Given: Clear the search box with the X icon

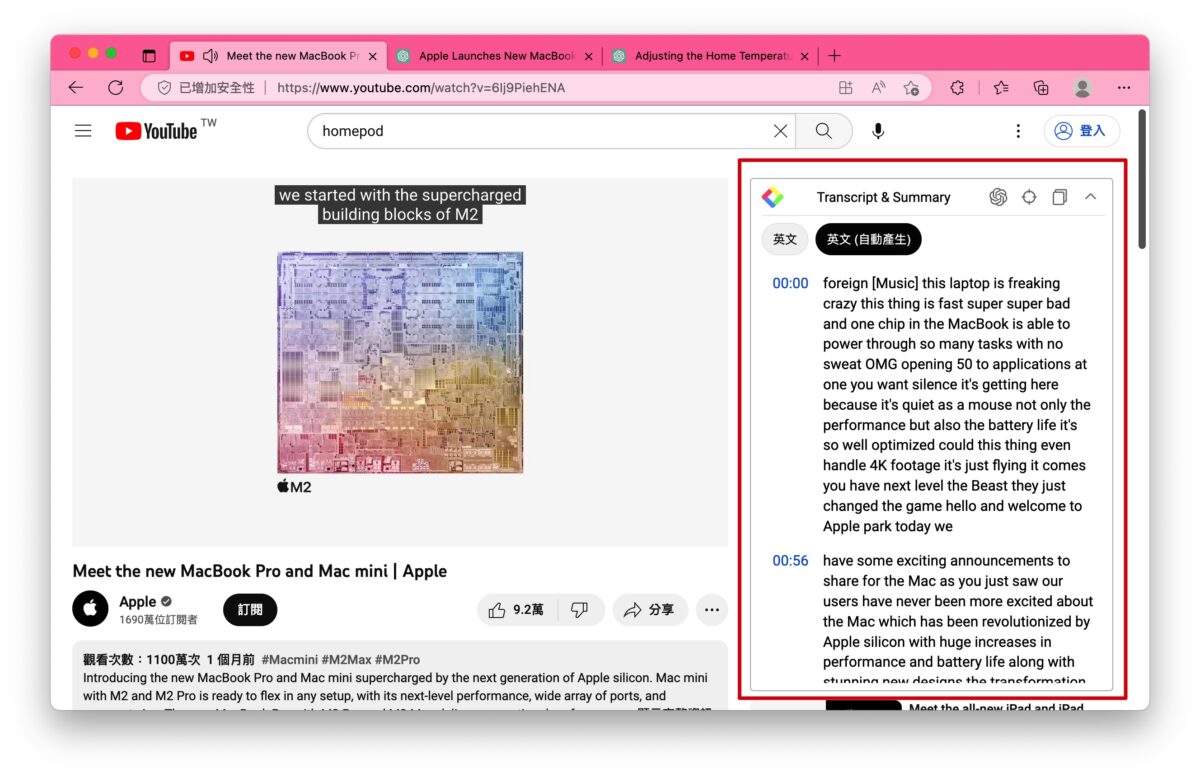Looking at the screenshot, I should 781,131.
